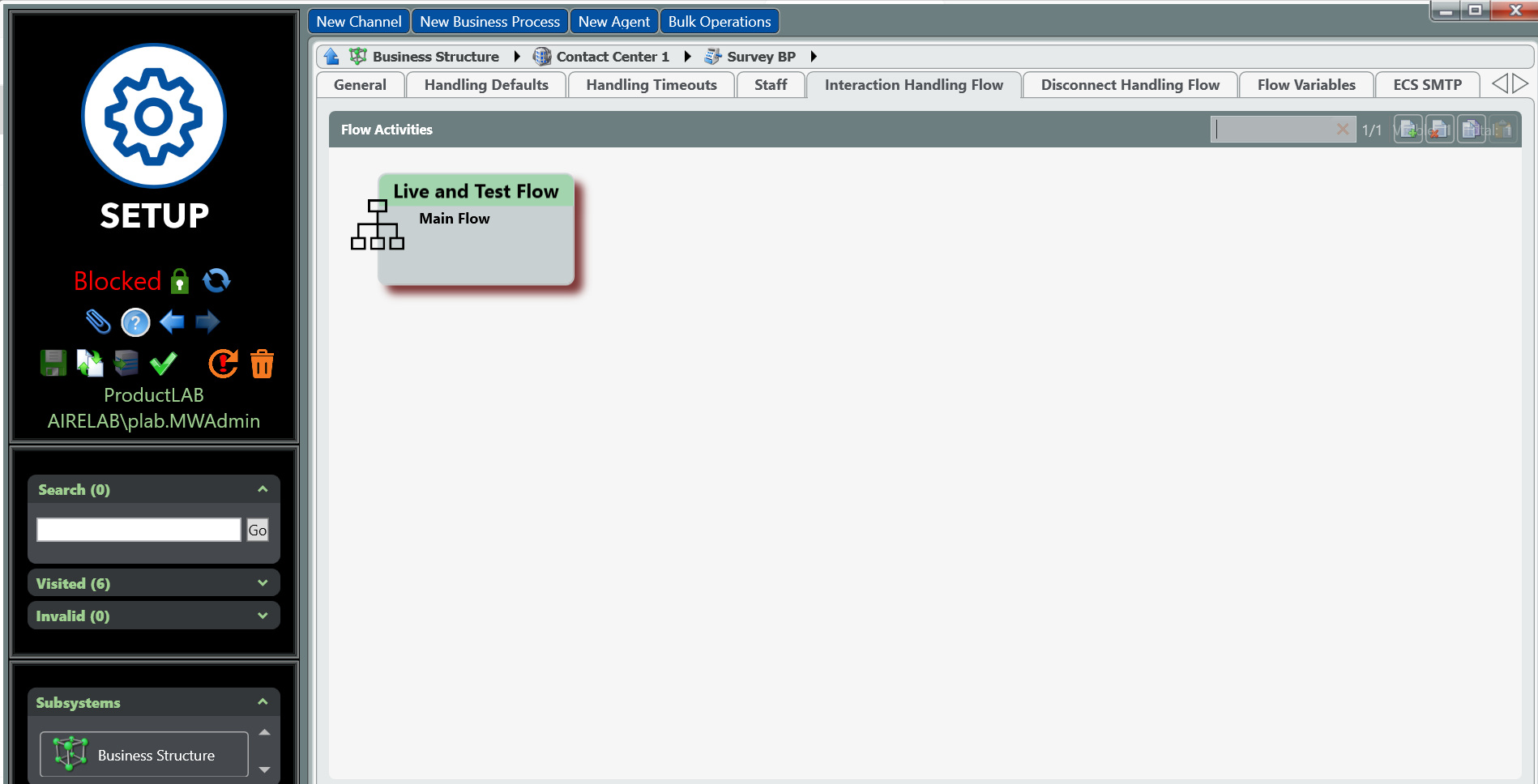This screenshot has height=784, width=1538.
Task: Open help via the blue question mark
Action: [135, 322]
